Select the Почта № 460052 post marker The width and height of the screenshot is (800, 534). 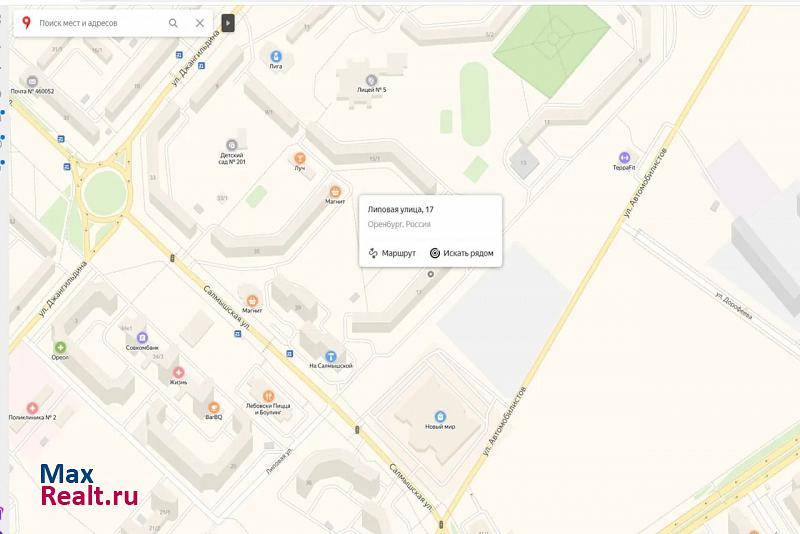click(32, 81)
